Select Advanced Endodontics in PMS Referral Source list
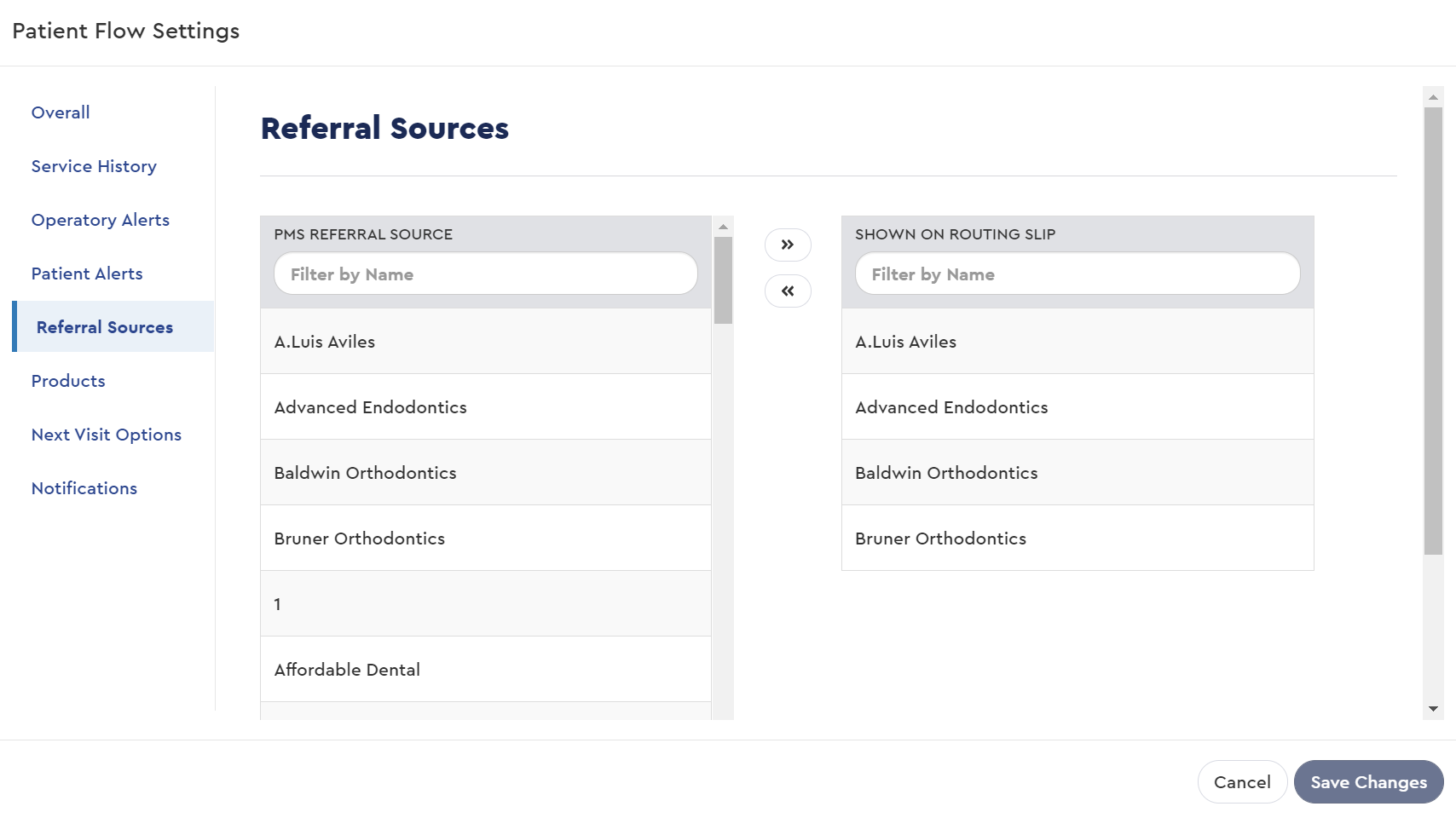The width and height of the screenshot is (1456, 818). point(486,406)
